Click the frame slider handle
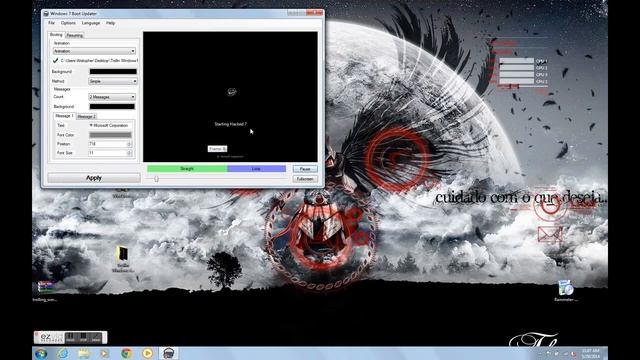 click(x=156, y=179)
